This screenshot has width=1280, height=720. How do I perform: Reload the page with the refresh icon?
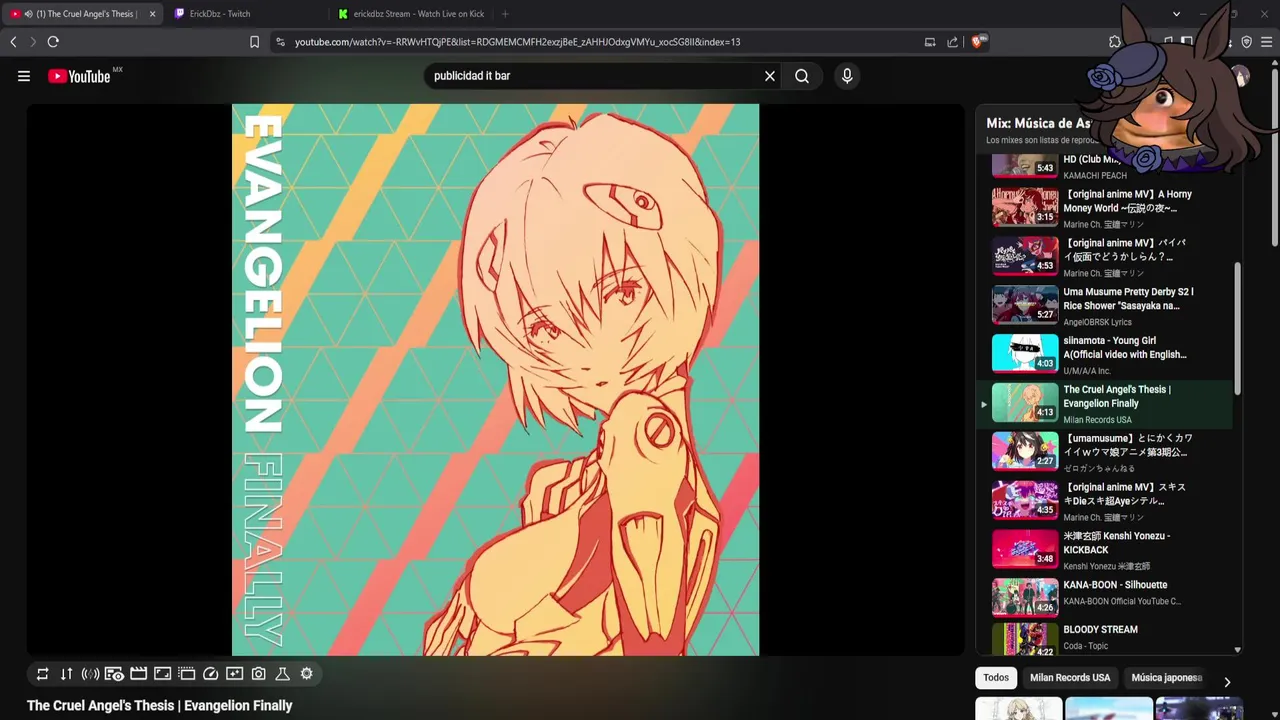click(53, 42)
